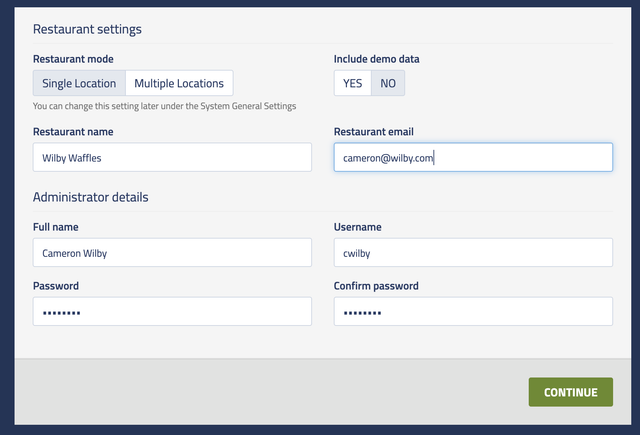Select the Username input containing cwilby
640x435 pixels.
coord(473,253)
